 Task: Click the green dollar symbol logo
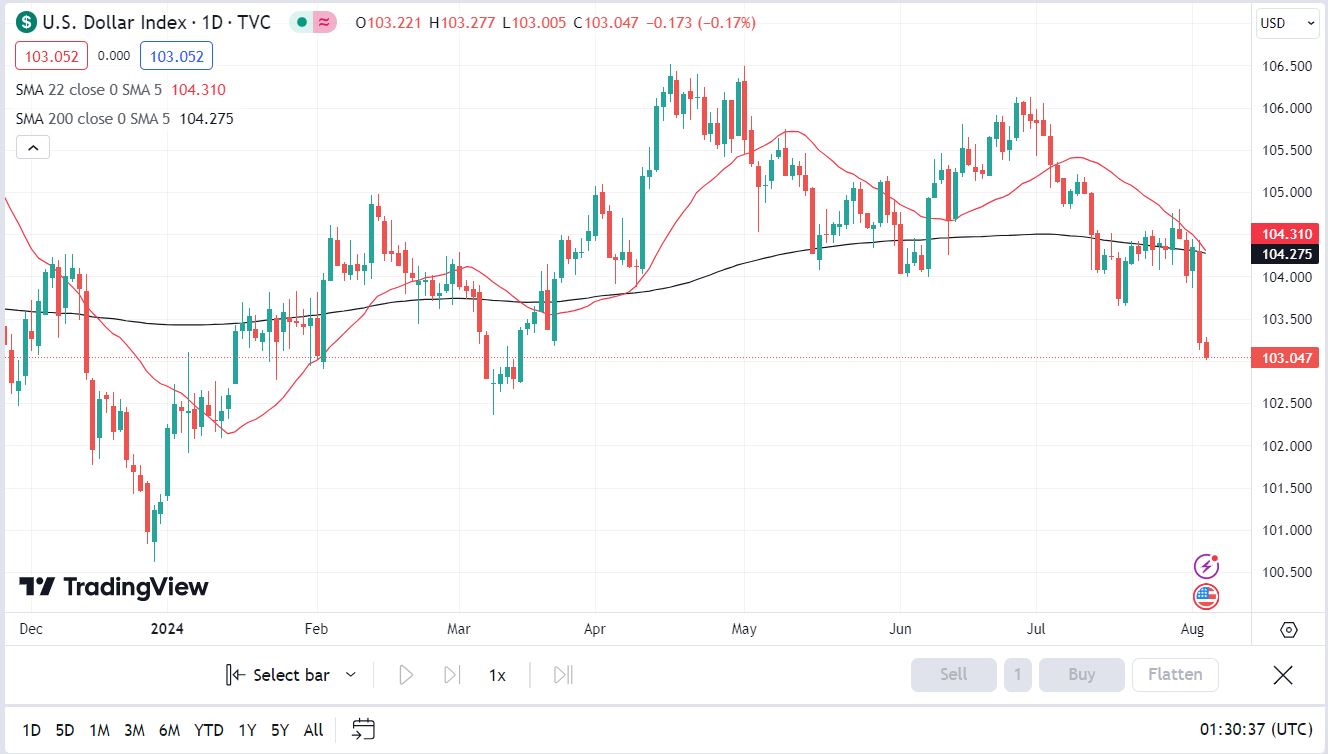pos(26,22)
